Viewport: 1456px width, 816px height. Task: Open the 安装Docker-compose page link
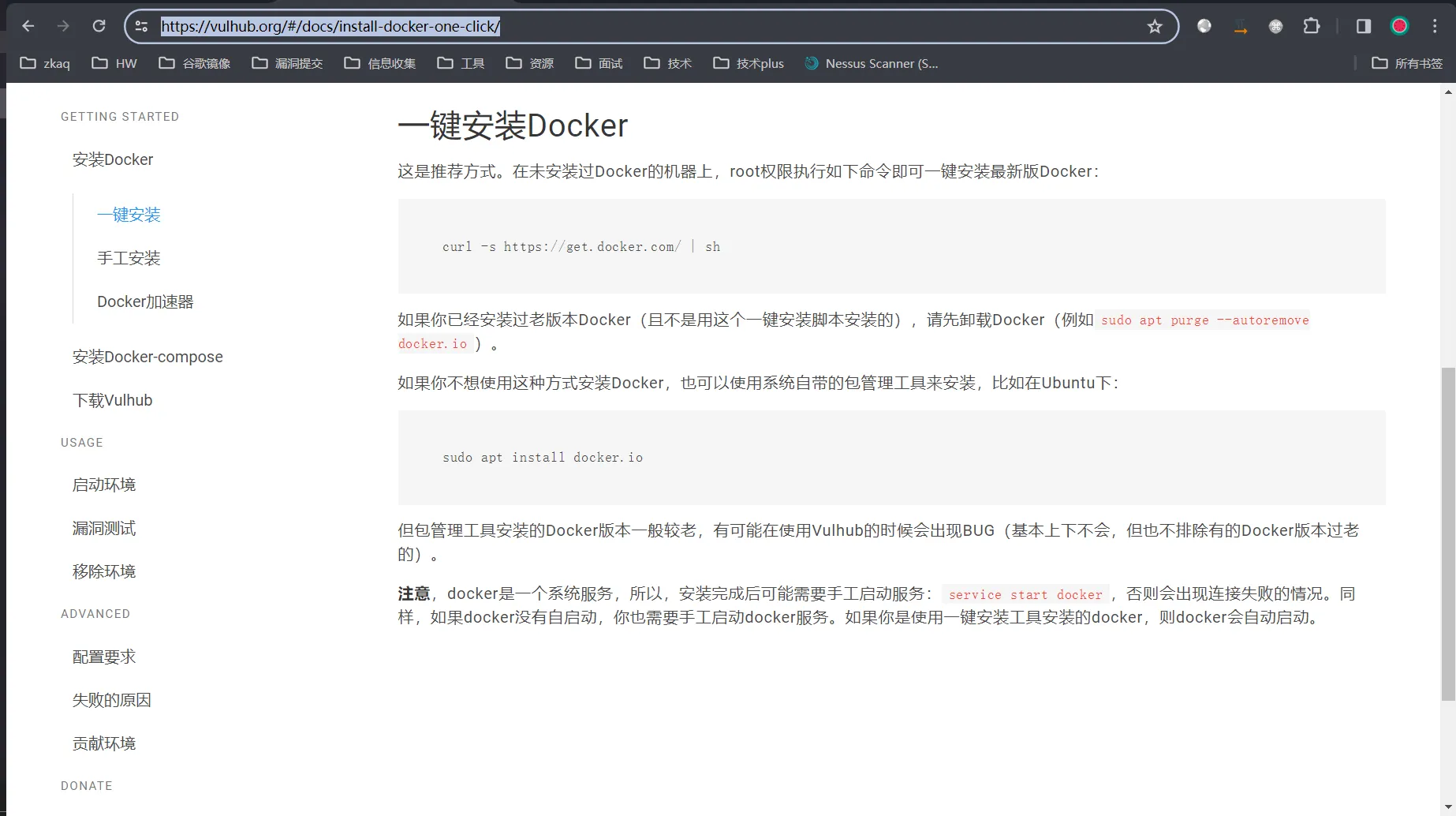[x=147, y=357]
